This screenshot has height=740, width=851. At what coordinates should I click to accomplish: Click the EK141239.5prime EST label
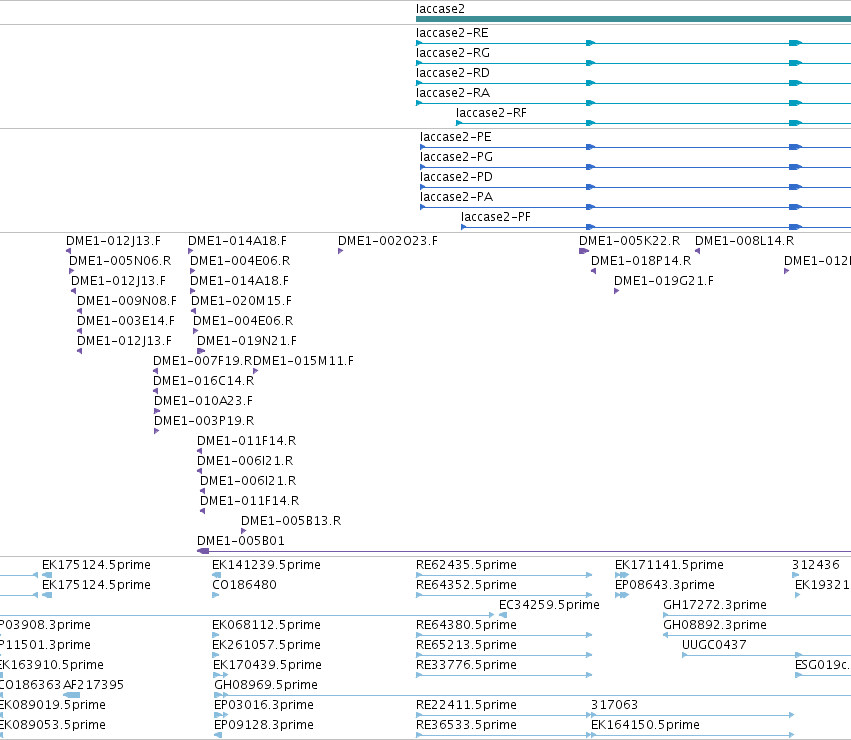click(x=266, y=565)
